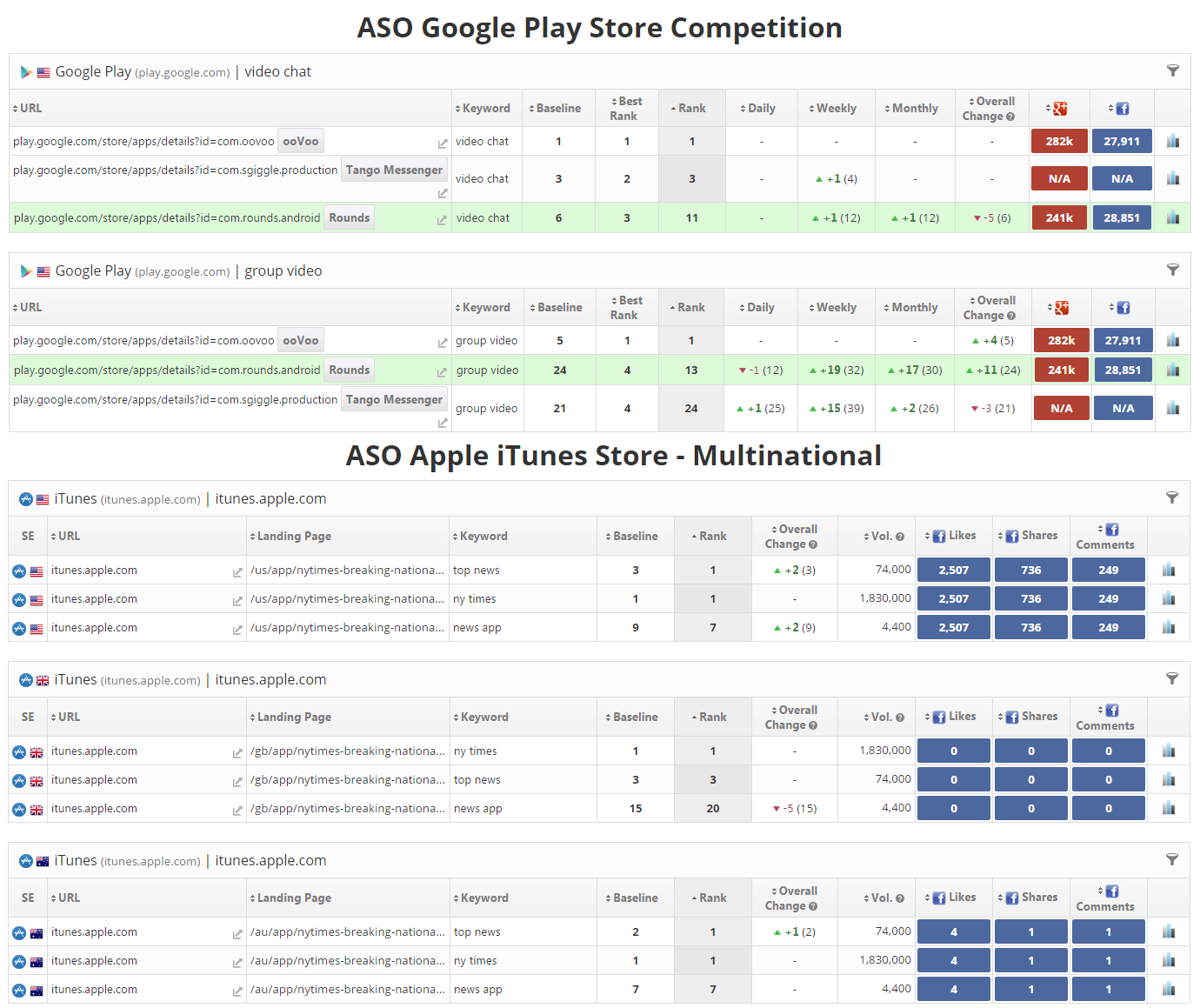This screenshot has height=1008, width=1200.
Task: Sort the video chat table by Monthly change
Action: pos(911,109)
